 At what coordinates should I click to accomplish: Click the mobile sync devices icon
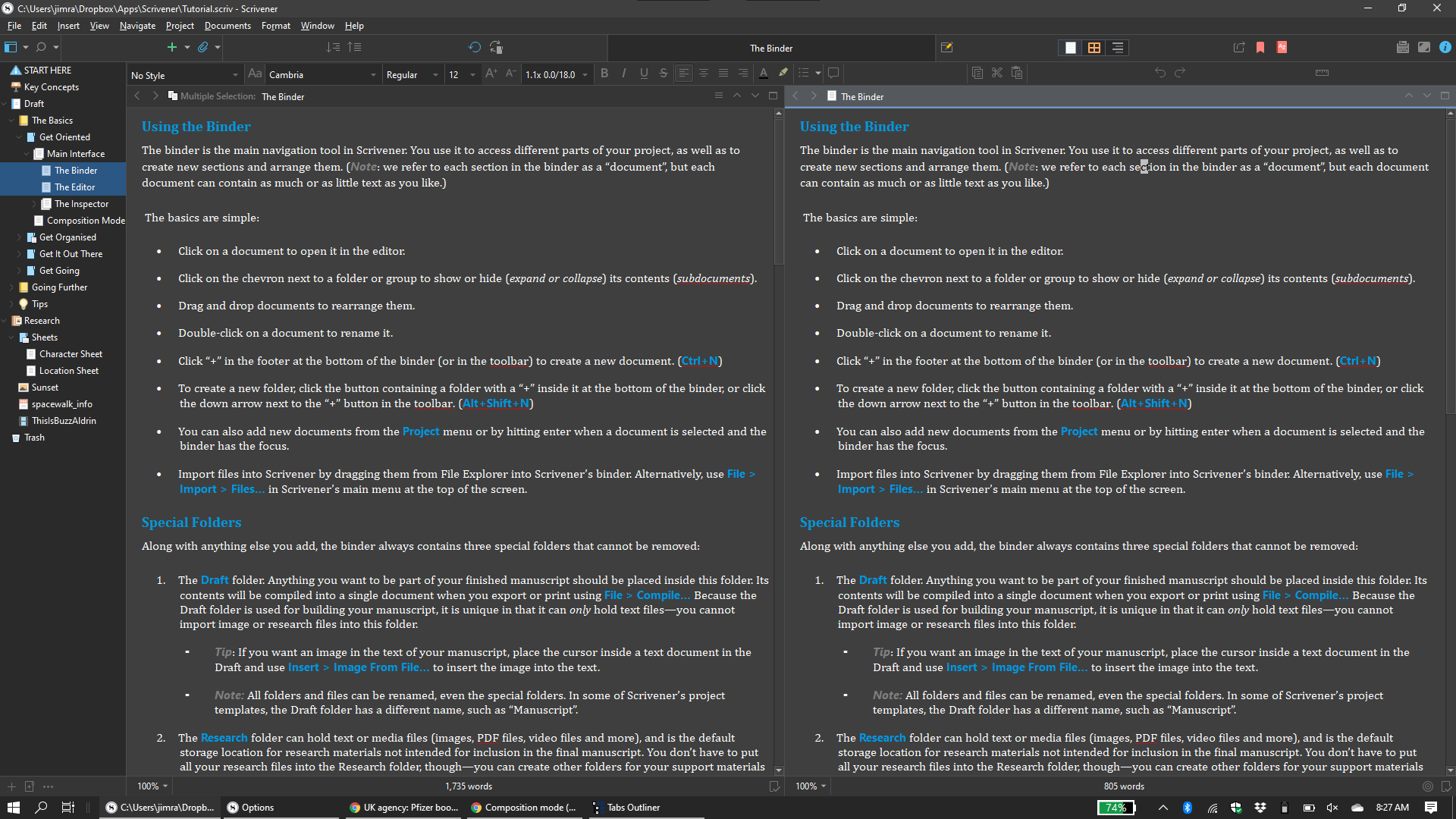496,47
